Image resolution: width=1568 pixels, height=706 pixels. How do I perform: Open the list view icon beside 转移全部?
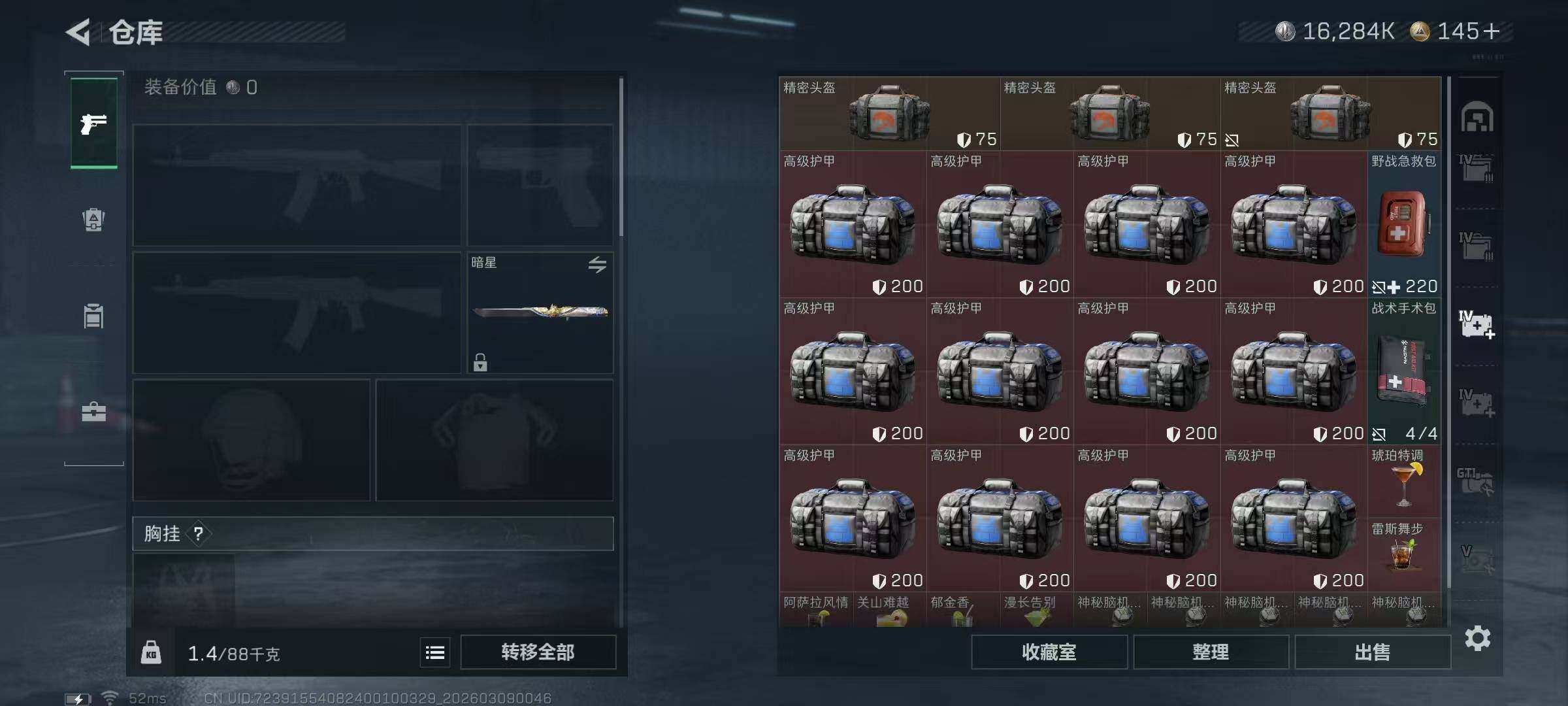pyautogui.click(x=435, y=652)
